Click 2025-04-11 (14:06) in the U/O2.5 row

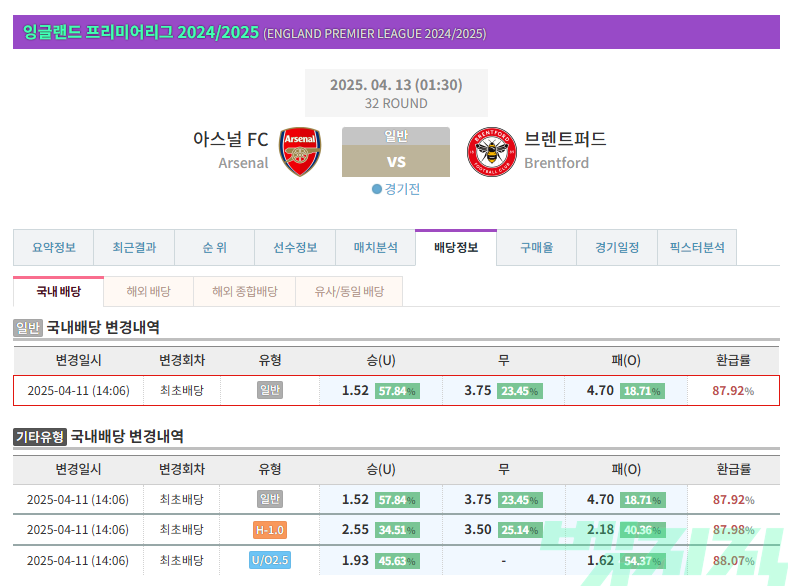point(78,561)
